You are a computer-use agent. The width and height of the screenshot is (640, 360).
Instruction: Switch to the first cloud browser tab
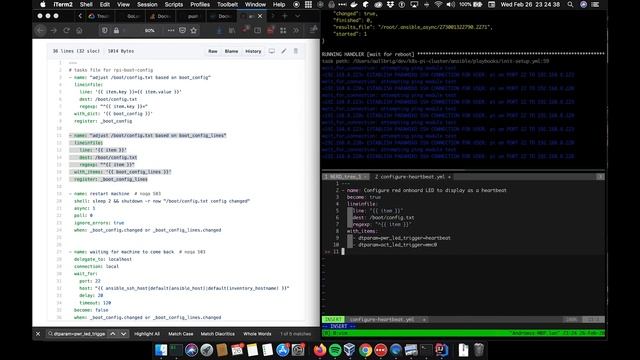pos(100,16)
